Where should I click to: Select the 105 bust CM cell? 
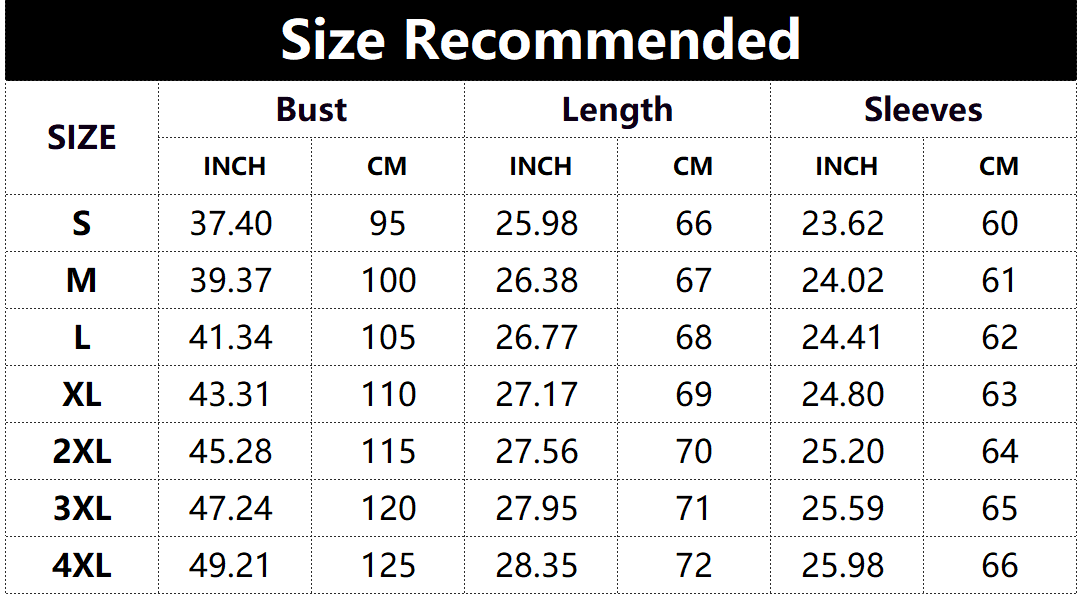click(388, 338)
